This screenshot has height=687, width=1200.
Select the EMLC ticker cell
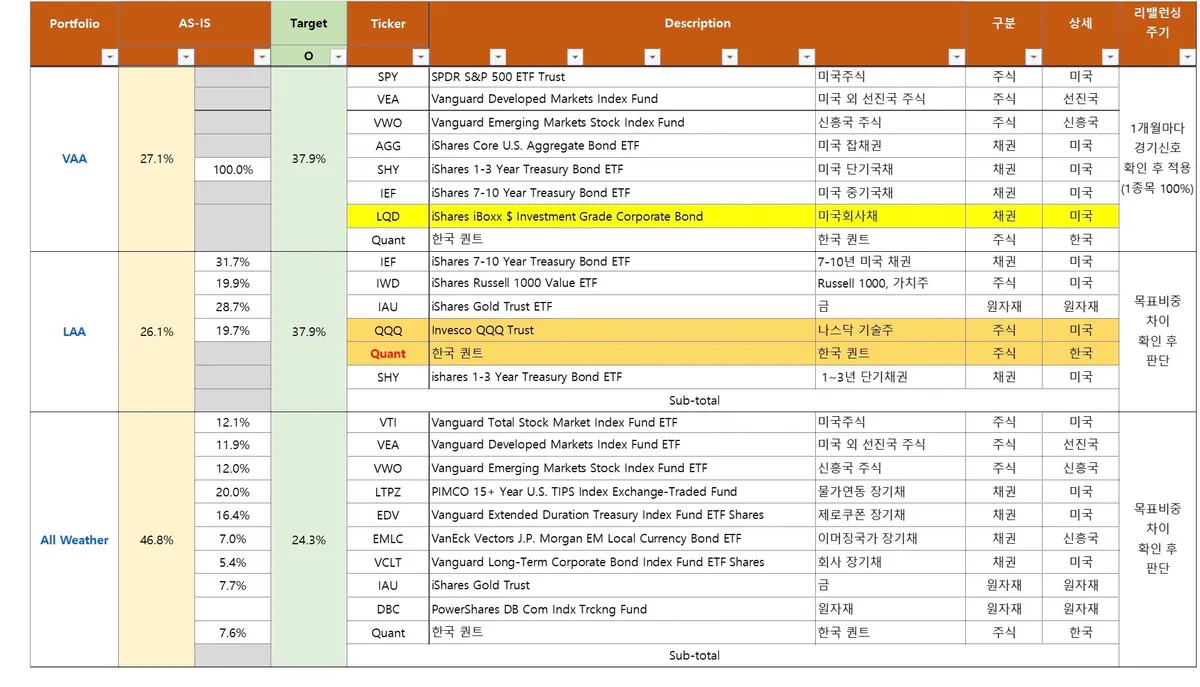tap(388, 538)
